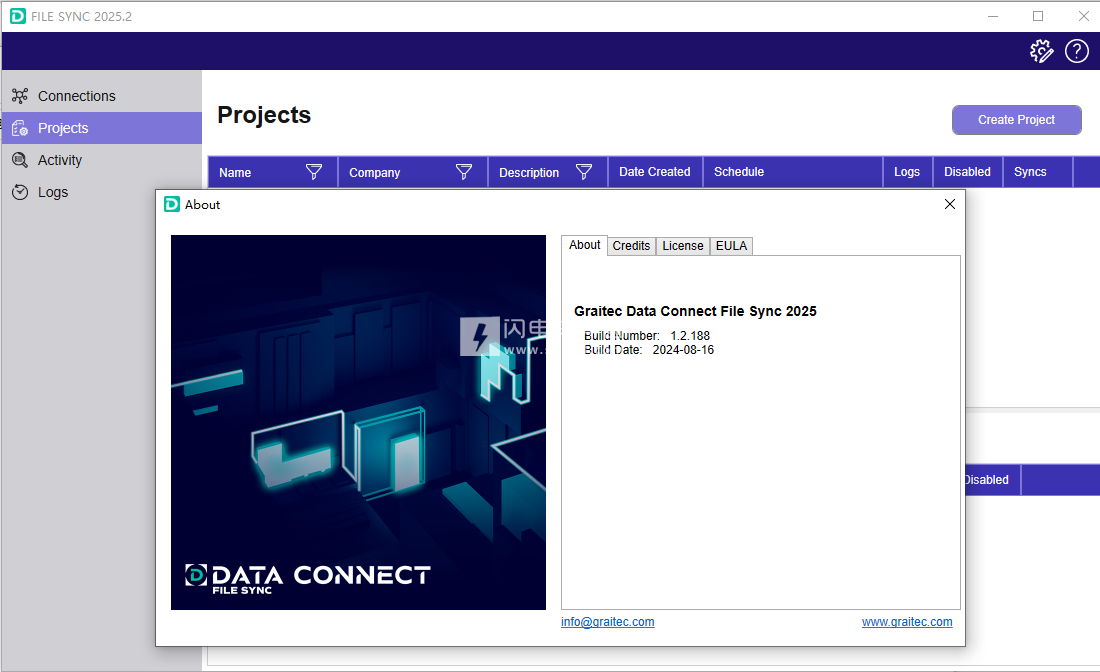Click the build number 1.2.188
The image size is (1100, 672).
(x=690, y=336)
